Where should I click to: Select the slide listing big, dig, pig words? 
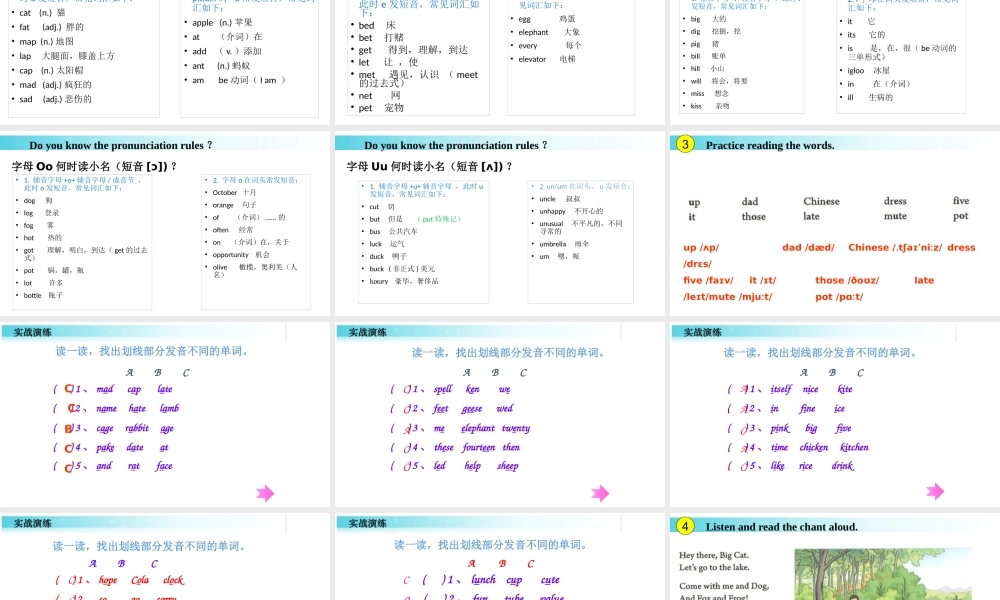coord(835,62)
